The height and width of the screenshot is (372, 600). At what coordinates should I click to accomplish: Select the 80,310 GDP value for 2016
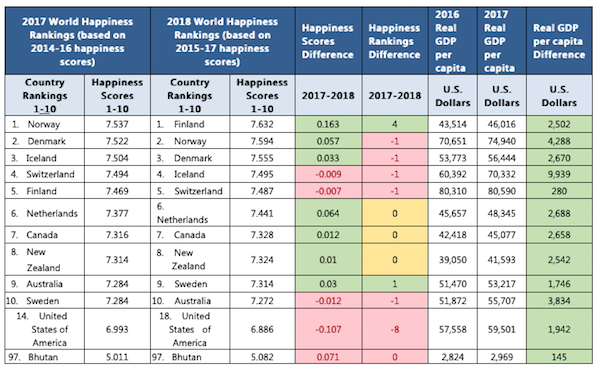pos(453,191)
